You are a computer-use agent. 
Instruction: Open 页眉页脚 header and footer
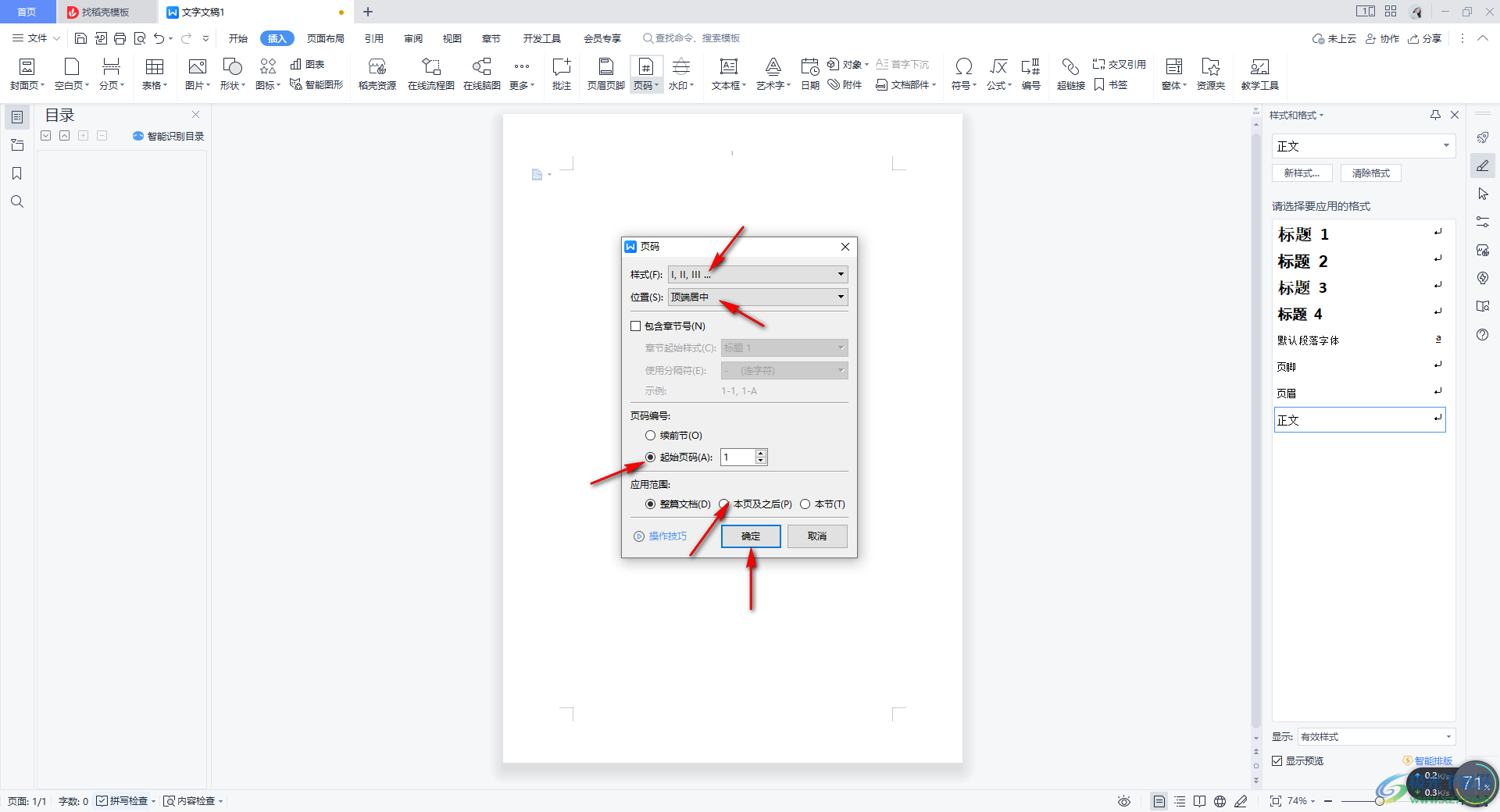[x=606, y=74]
